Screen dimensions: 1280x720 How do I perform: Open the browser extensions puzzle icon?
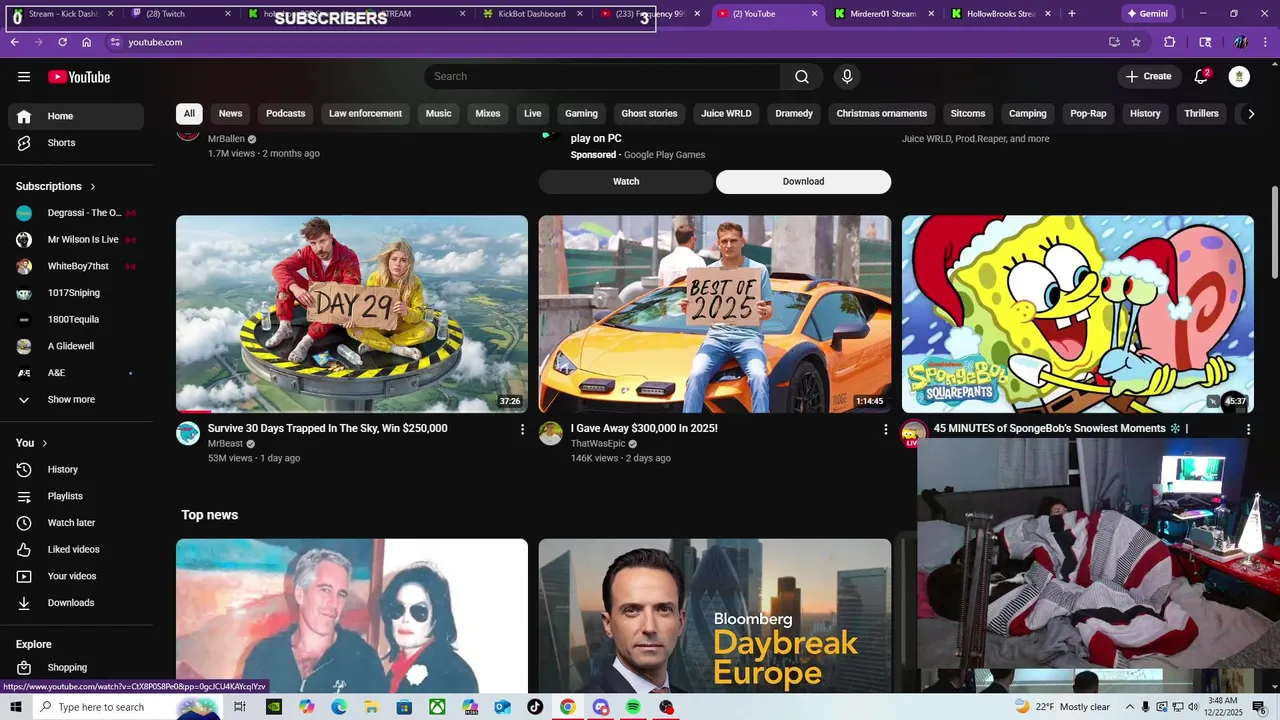pos(1170,42)
